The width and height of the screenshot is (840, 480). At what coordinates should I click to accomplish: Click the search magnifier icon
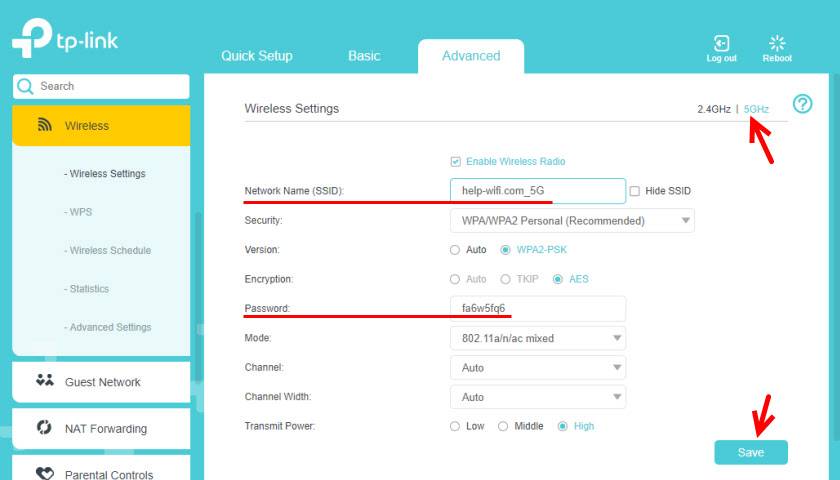click(x=26, y=87)
